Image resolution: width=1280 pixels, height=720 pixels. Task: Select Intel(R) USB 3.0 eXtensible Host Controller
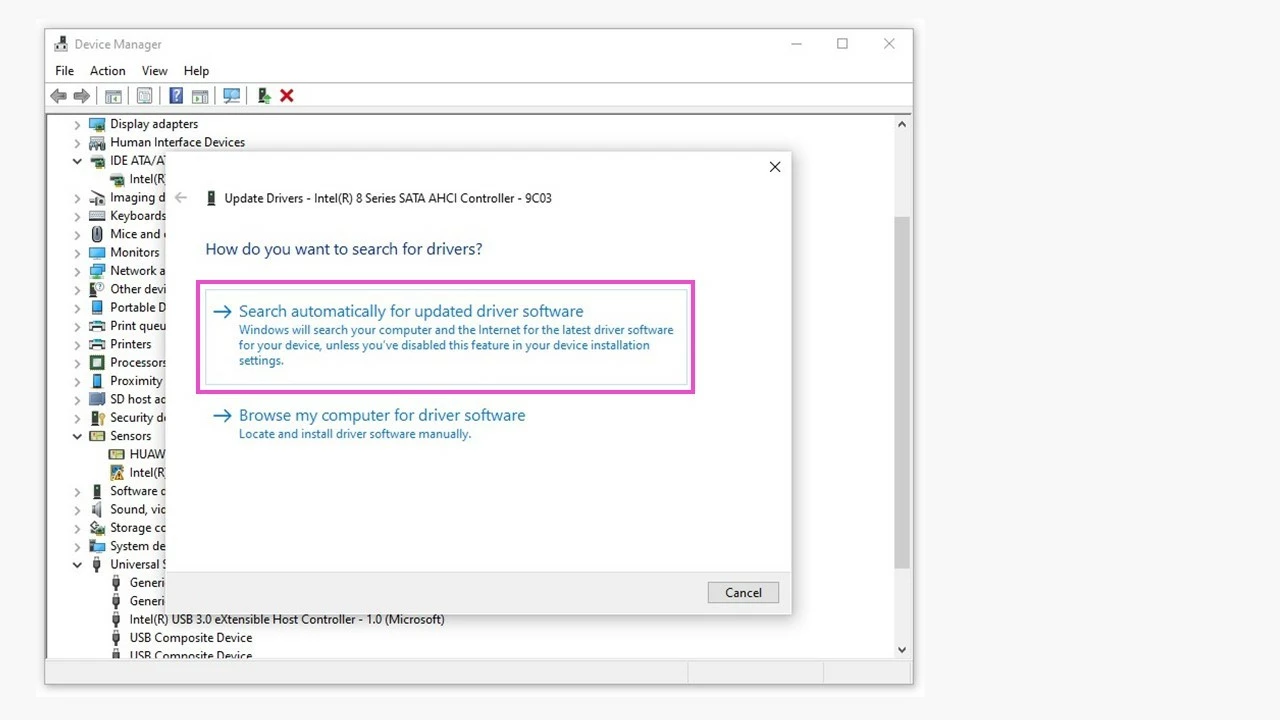(x=286, y=620)
